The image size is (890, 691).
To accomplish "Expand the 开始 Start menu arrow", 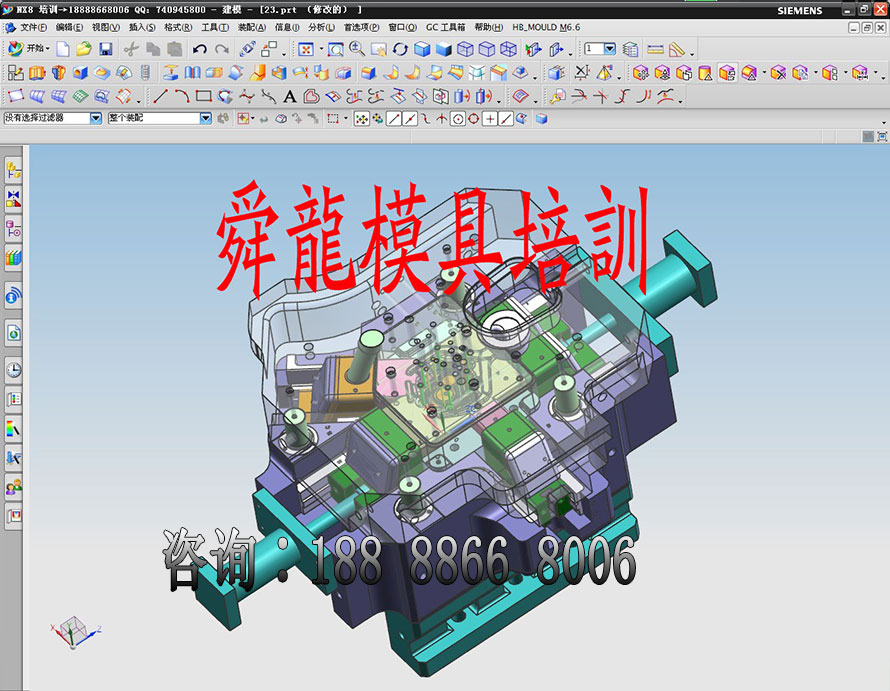I will (x=48, y=49).
